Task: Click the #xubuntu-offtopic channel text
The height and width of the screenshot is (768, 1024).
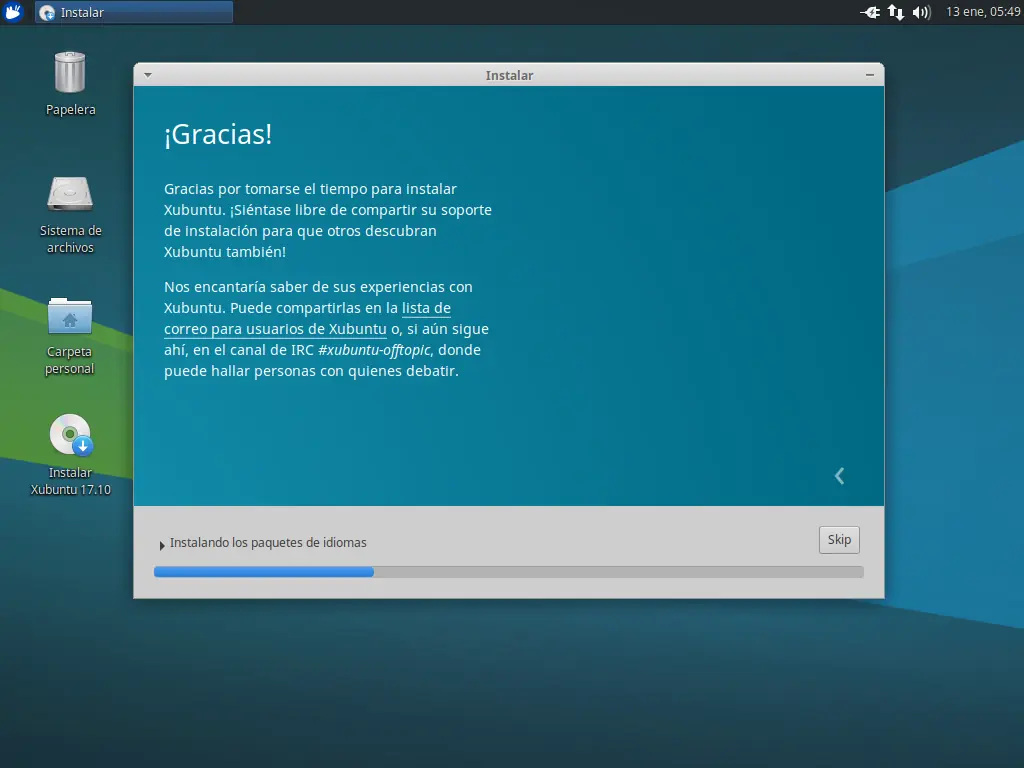Action: (374, 350)
